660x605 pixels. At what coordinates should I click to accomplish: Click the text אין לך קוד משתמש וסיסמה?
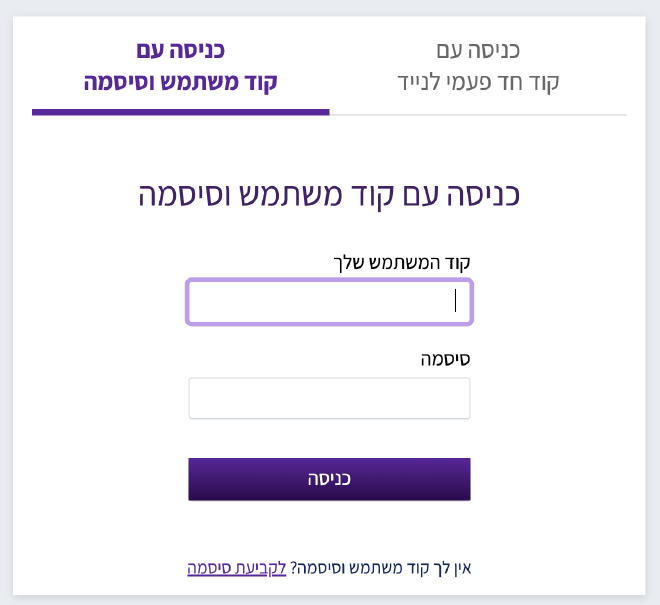(381, 568)
